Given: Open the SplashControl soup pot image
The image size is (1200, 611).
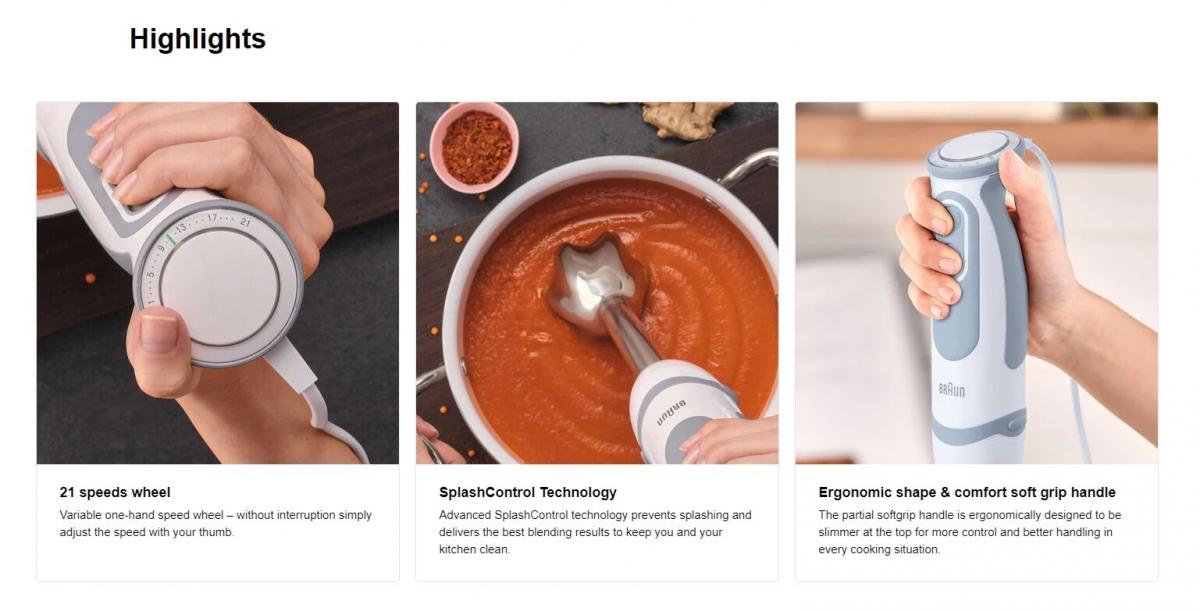Looking at the screenshot, I should [597, 283].
